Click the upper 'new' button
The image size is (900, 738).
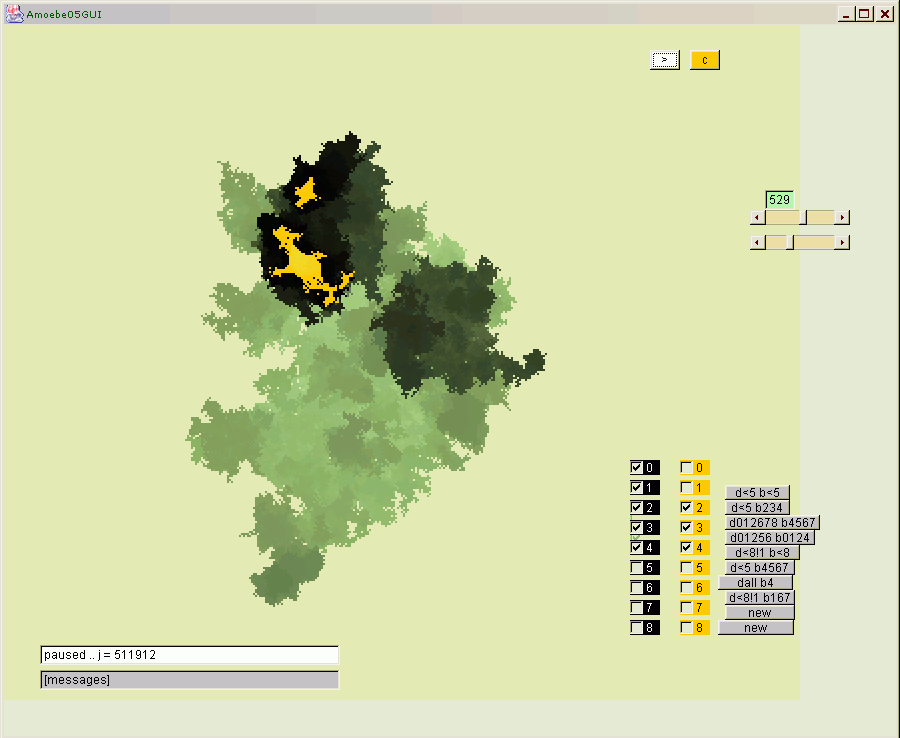(759, 612)
